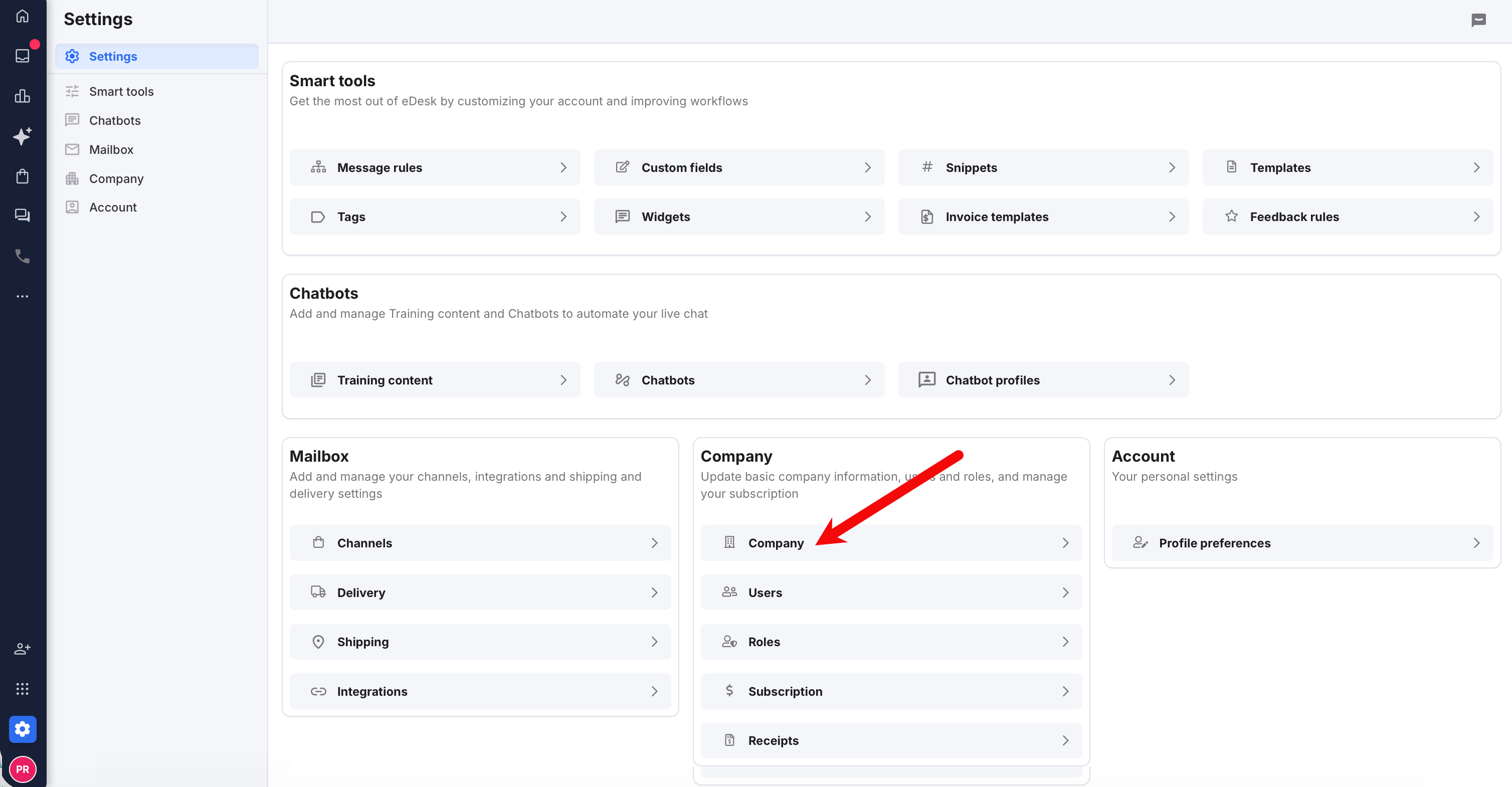Select Settings in the sidebar
This screenshot has width=1512, height=787.
[157, 56]
